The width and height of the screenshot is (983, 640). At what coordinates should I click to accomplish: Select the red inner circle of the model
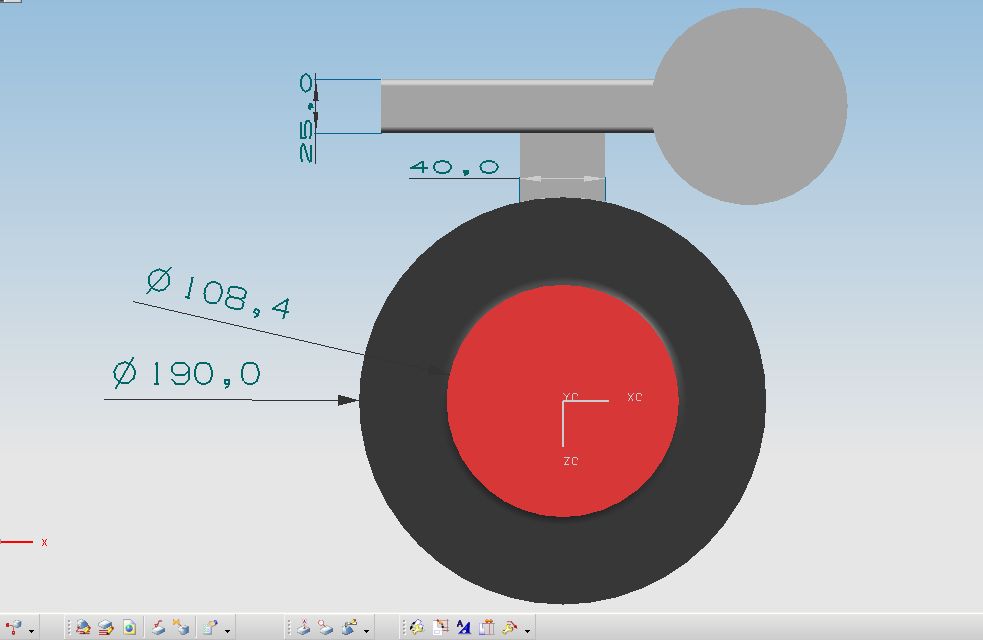point(562,401)
